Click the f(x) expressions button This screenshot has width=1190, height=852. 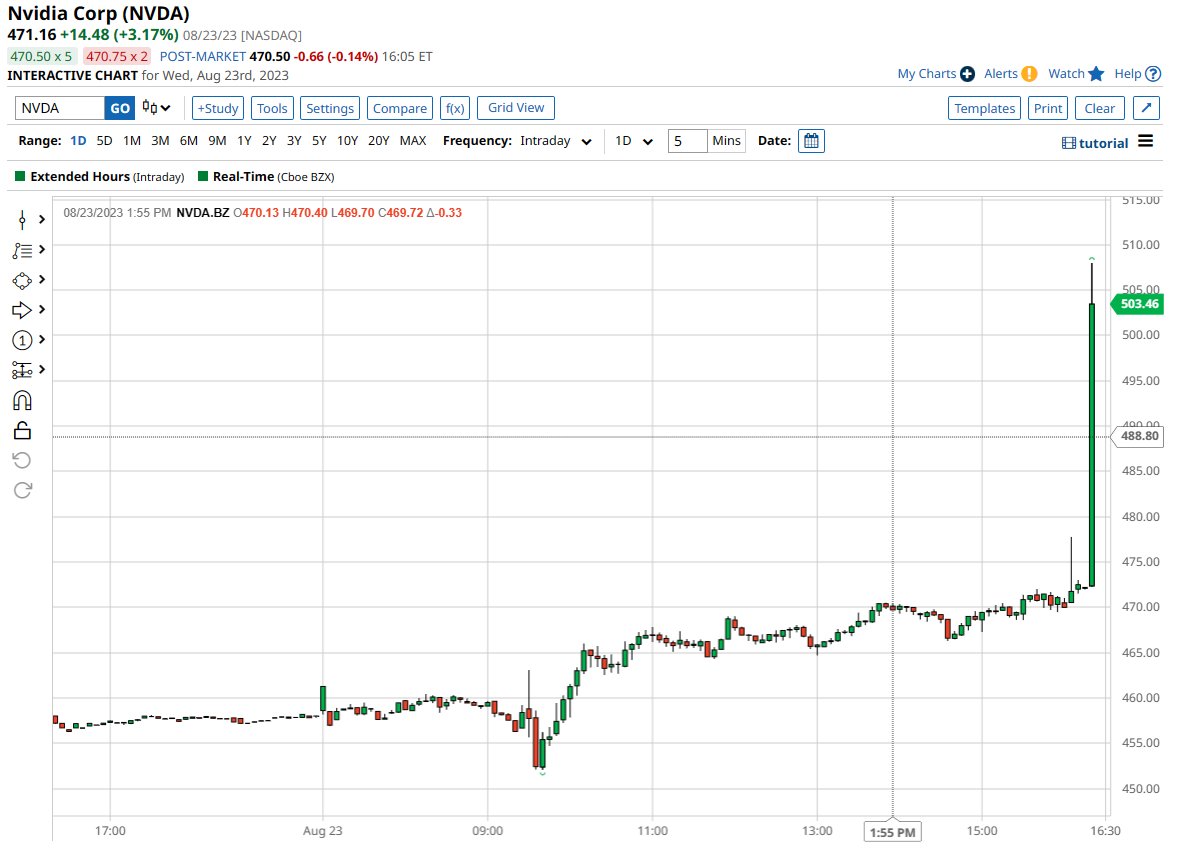tap(455, 108)
